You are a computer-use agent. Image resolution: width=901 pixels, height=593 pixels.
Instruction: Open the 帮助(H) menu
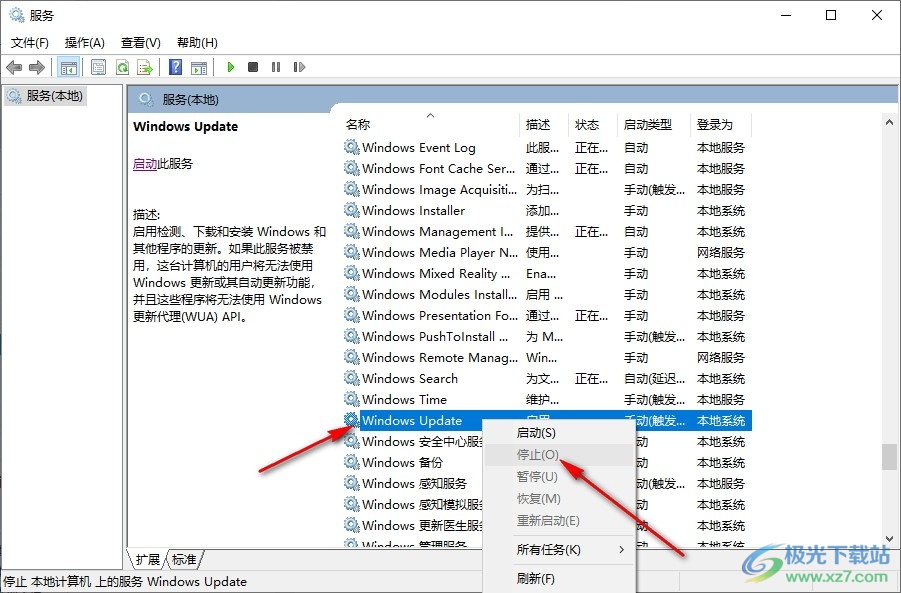[197, 43]
